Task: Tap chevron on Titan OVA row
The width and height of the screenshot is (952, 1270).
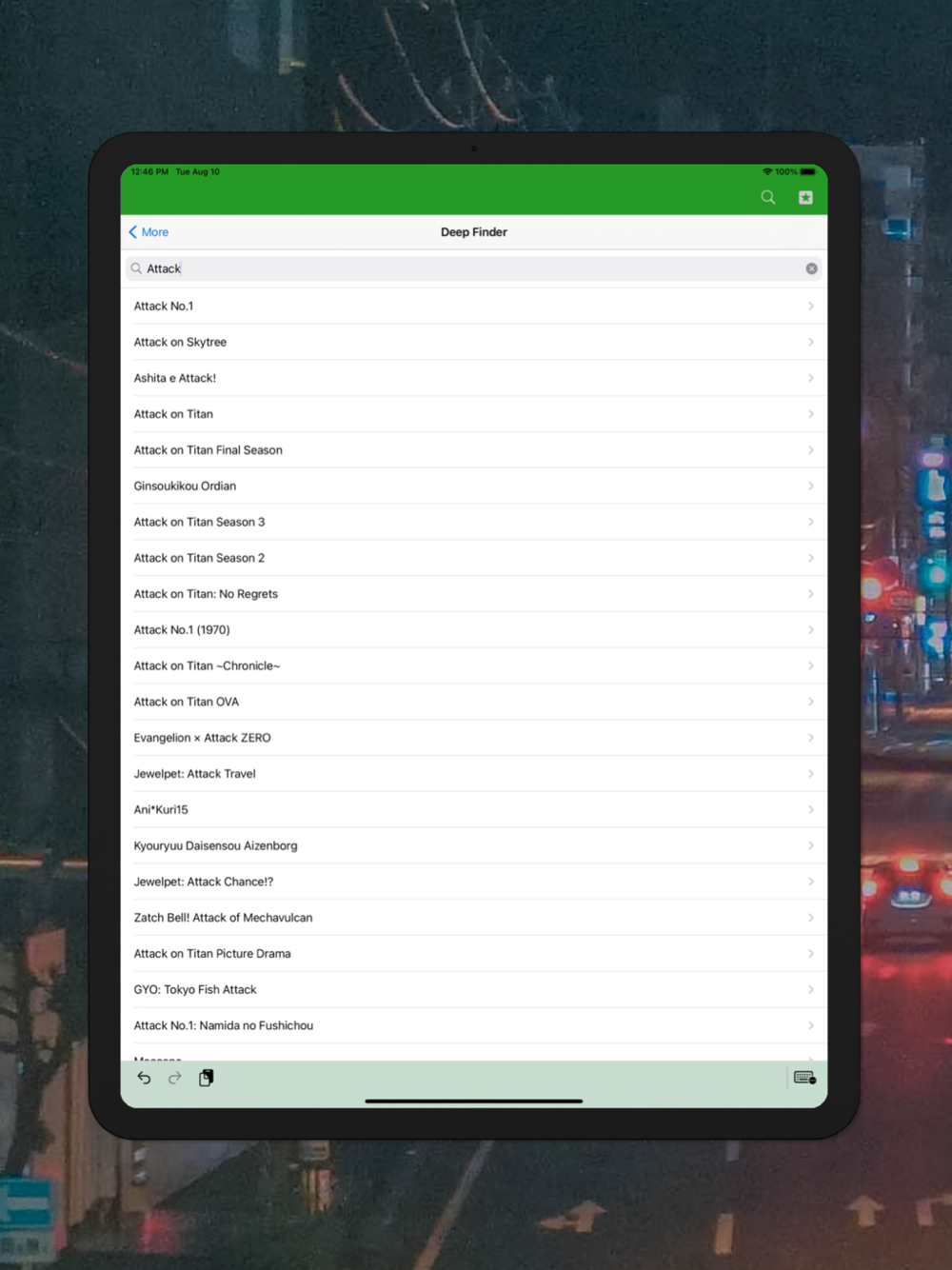Action: tap(811, 702)
